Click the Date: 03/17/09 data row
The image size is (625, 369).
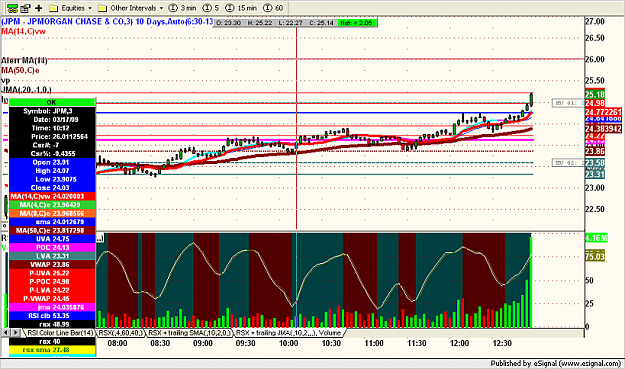52,120
